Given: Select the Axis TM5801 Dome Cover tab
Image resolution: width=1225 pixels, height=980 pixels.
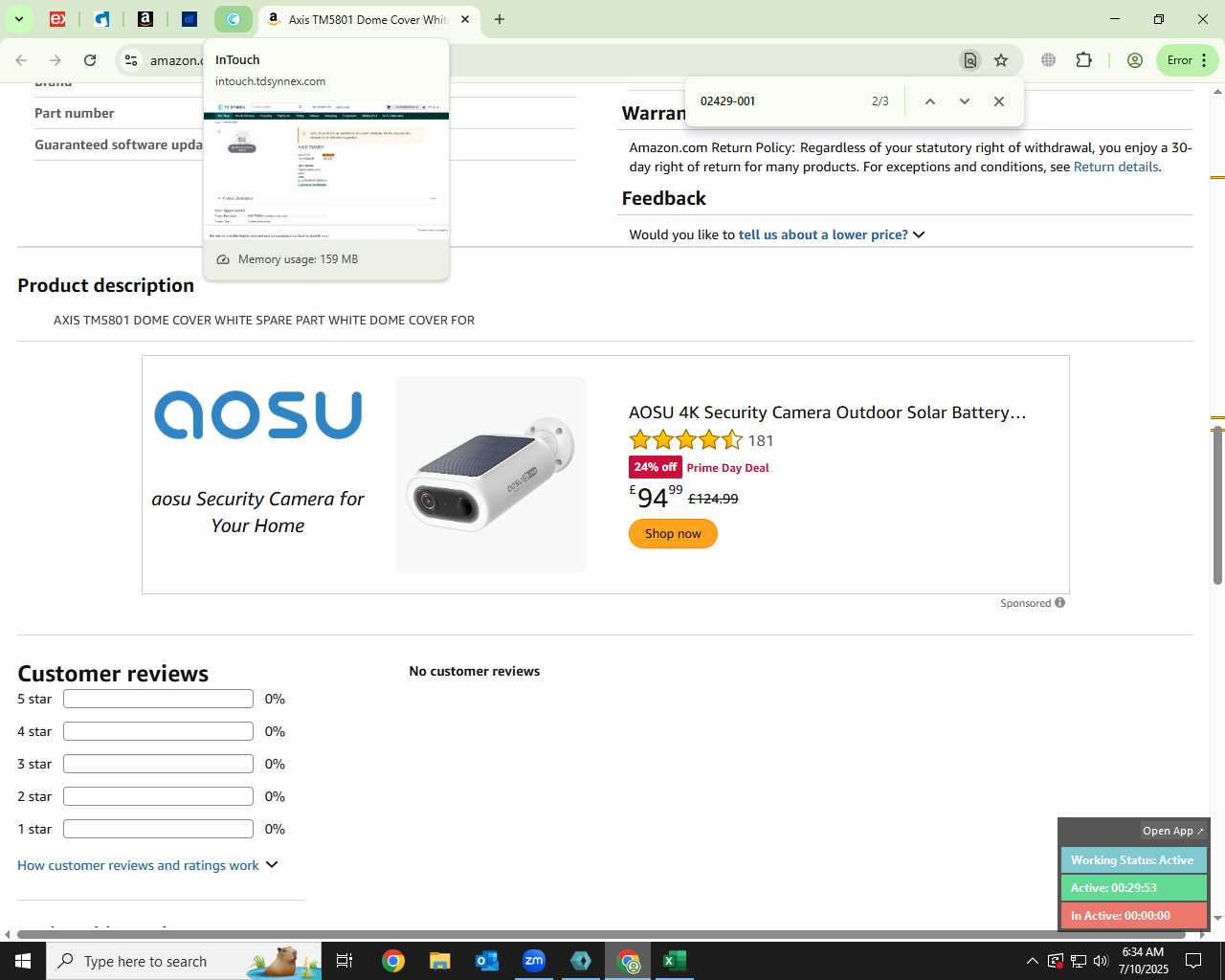Looking at the screenshot, I should coord(368,19).
